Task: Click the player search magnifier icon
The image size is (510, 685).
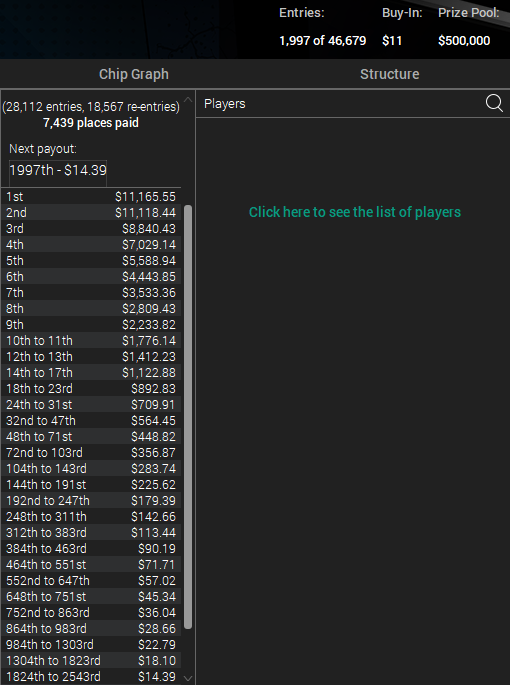Action: pyautogui.click(x=494, y=104)
